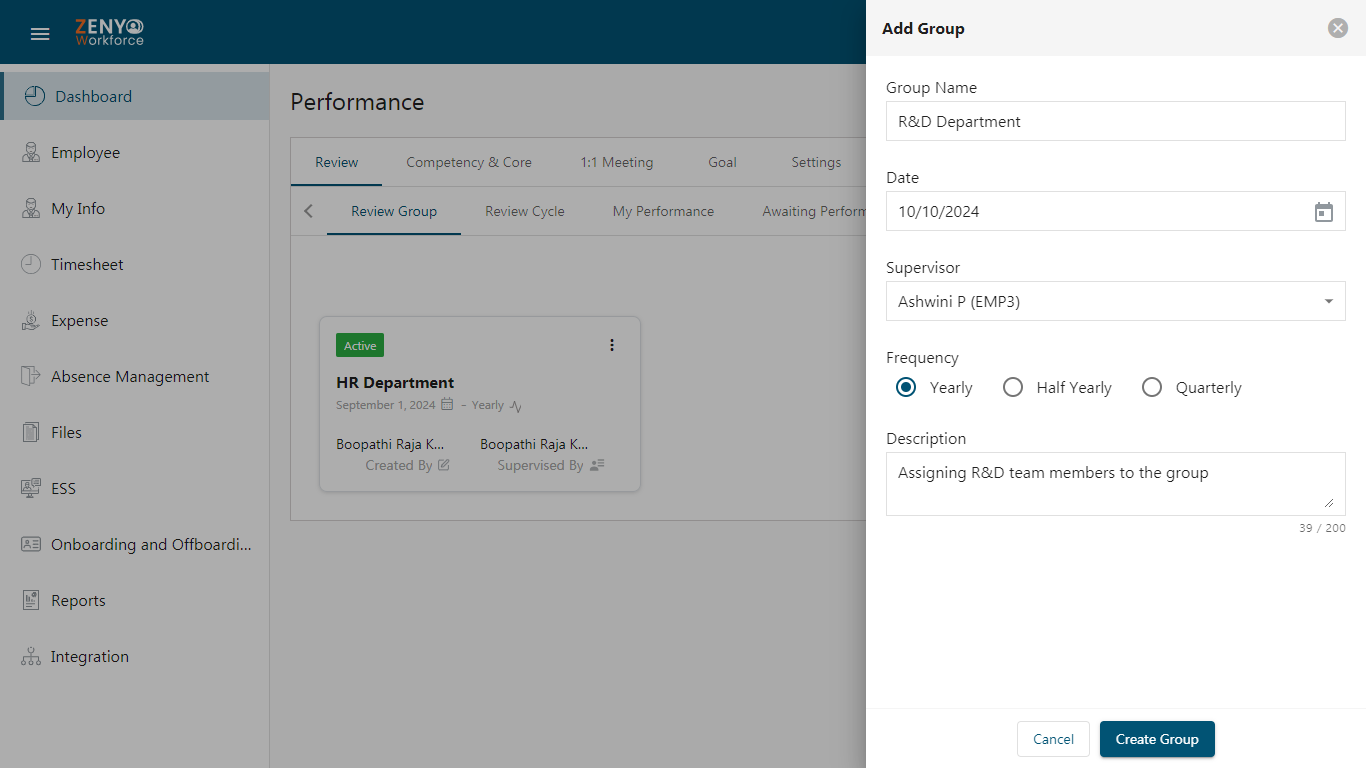
Task: Click the people icon next to Supervised By
Action: click(597, 465)
